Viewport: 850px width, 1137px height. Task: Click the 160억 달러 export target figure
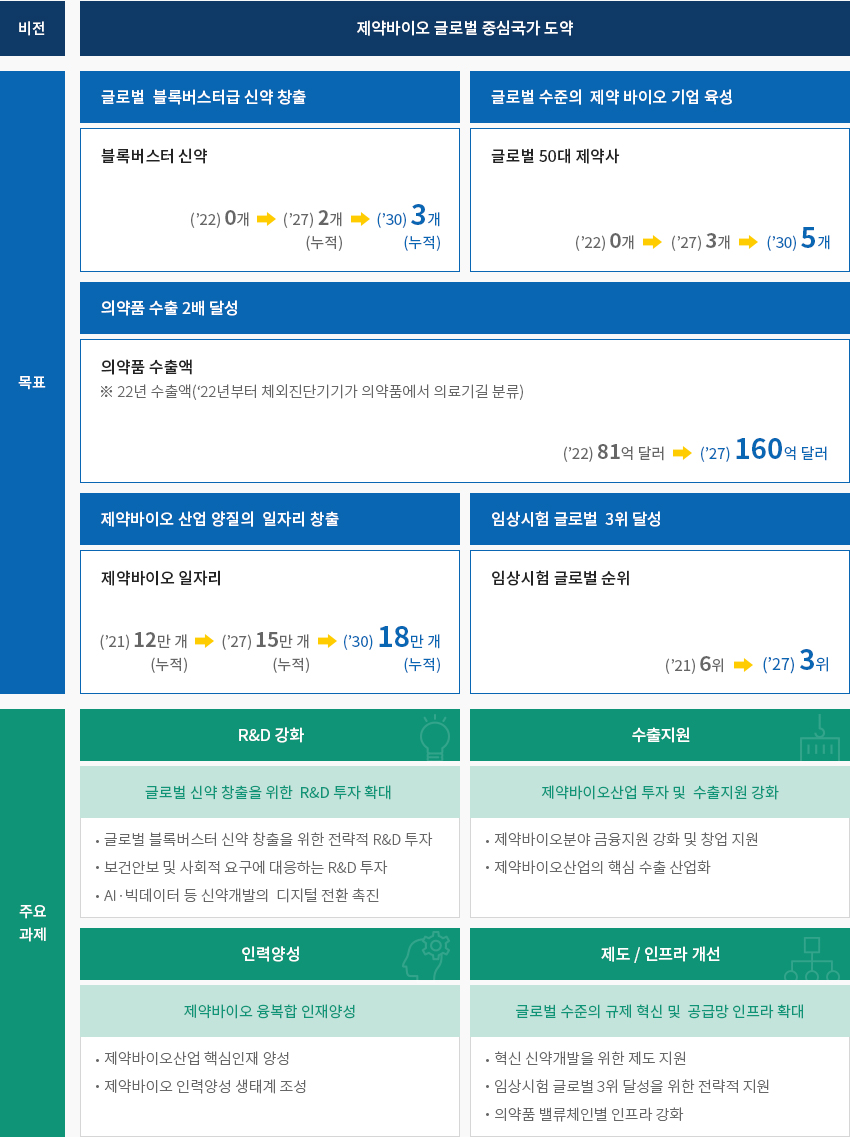781,450
